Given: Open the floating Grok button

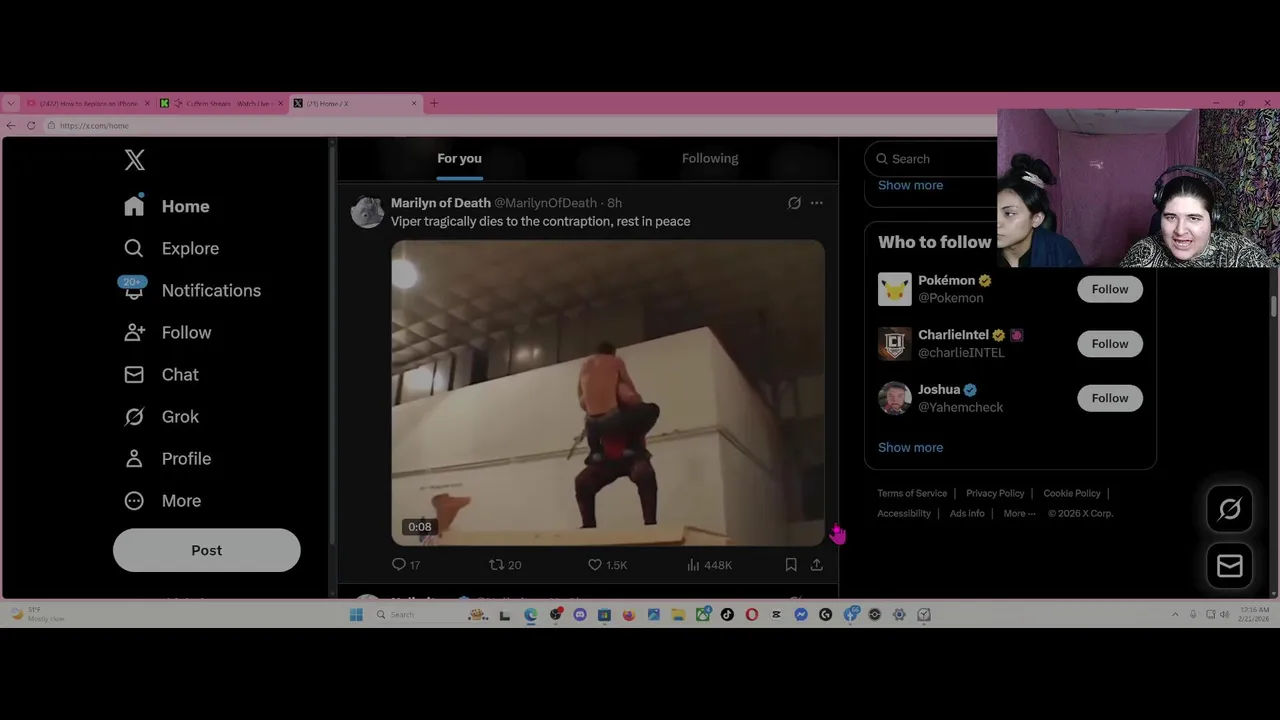Looking at the screenshot, I should coord(1230,509).
